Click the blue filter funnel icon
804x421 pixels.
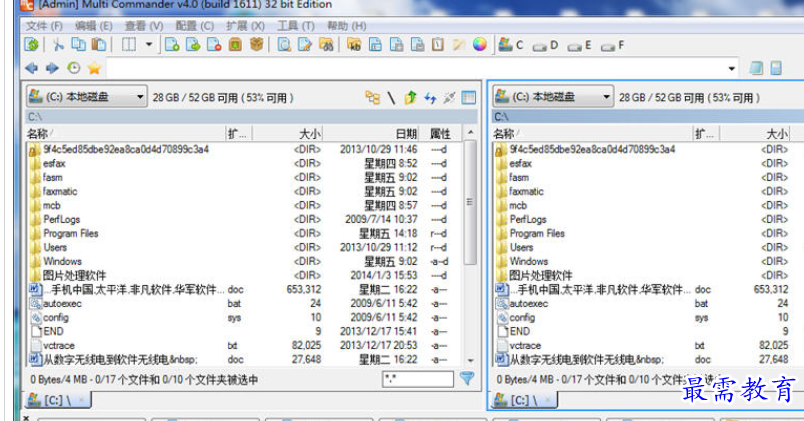click(467, 378)
